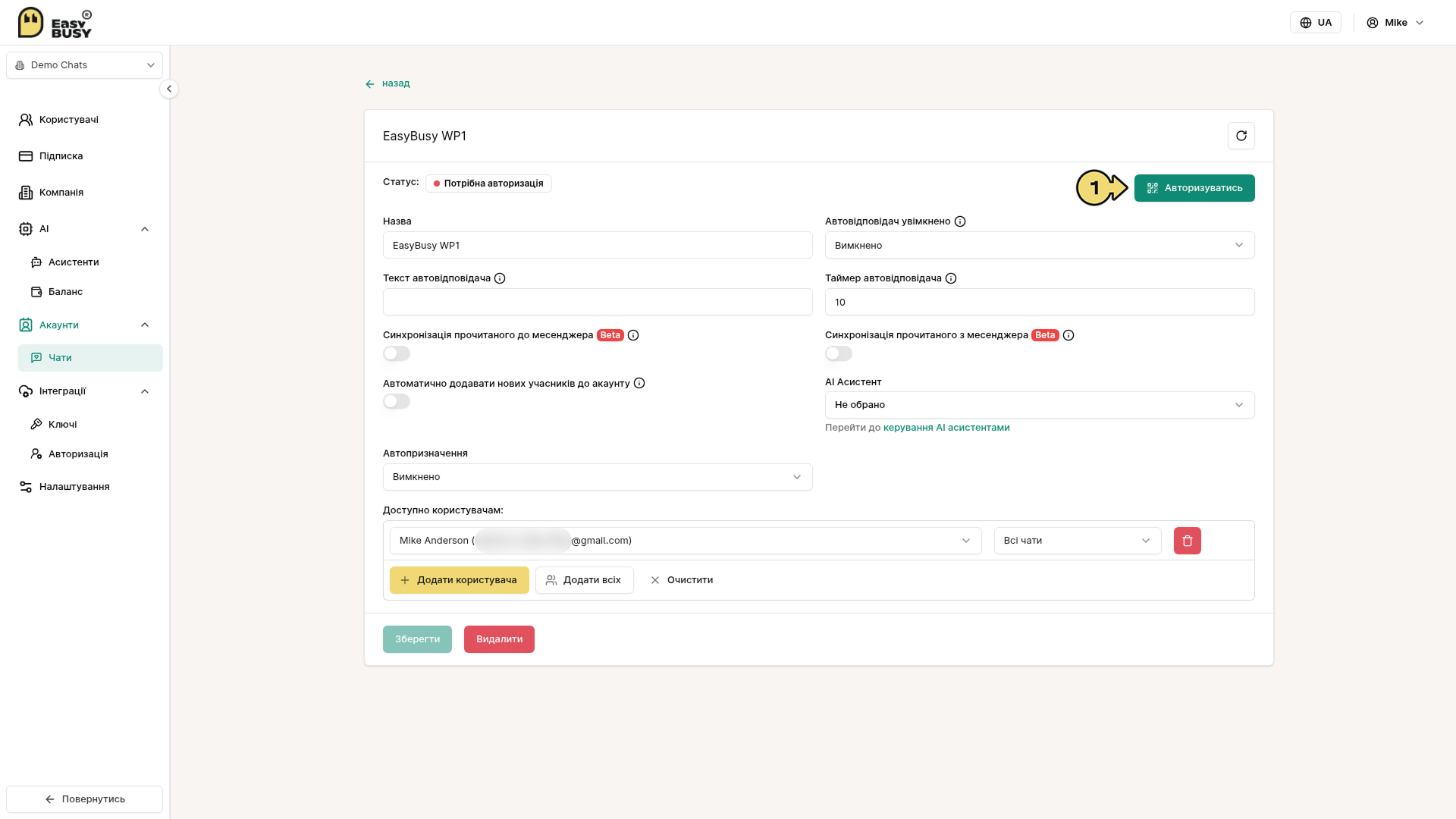Click the Авторизуватись button
Image resolution: width=1456 pixels, height=819 pixels.
[x=1194, y=188]
